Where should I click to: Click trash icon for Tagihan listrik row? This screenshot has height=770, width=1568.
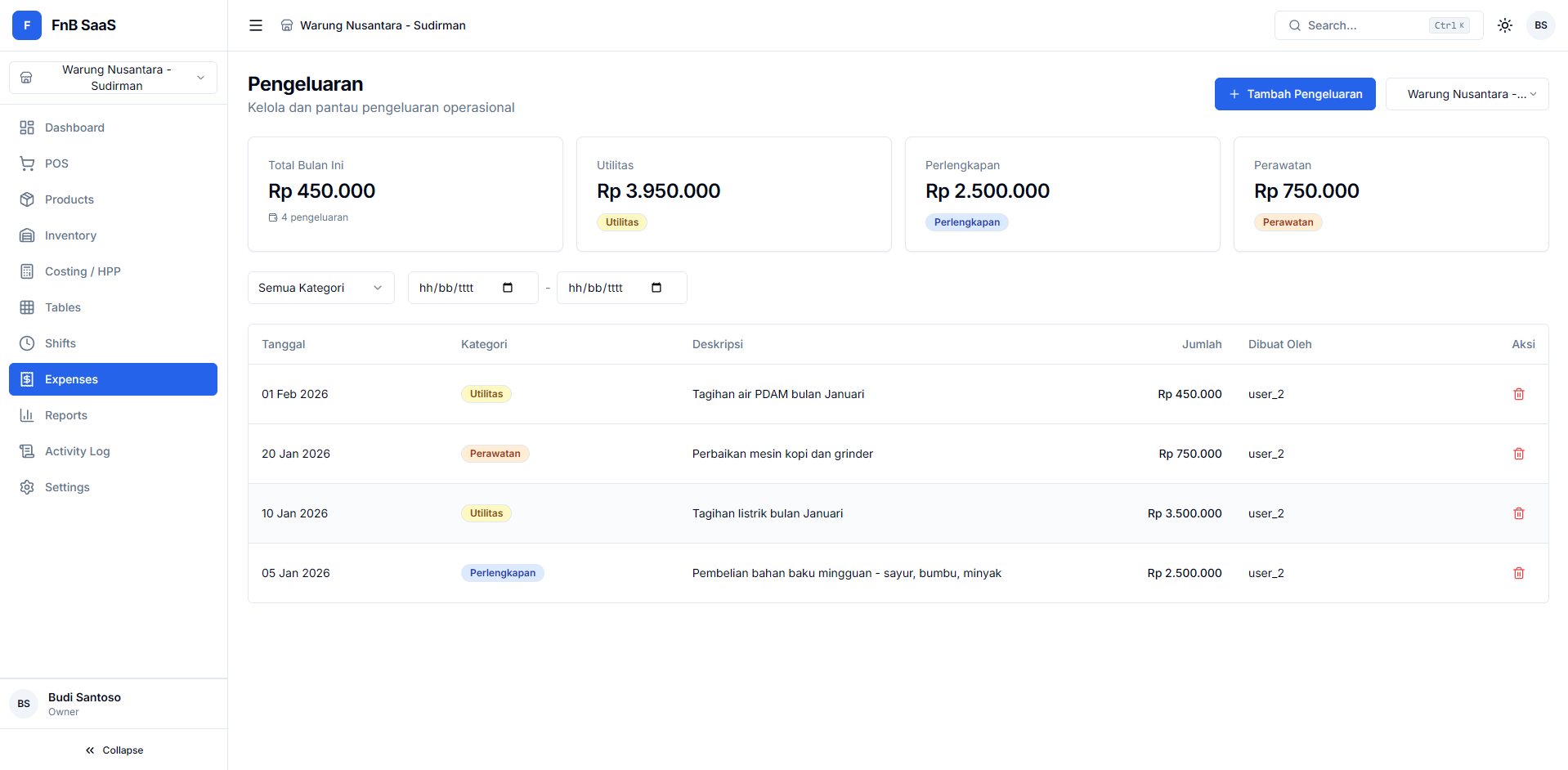tap(1518, 513)
